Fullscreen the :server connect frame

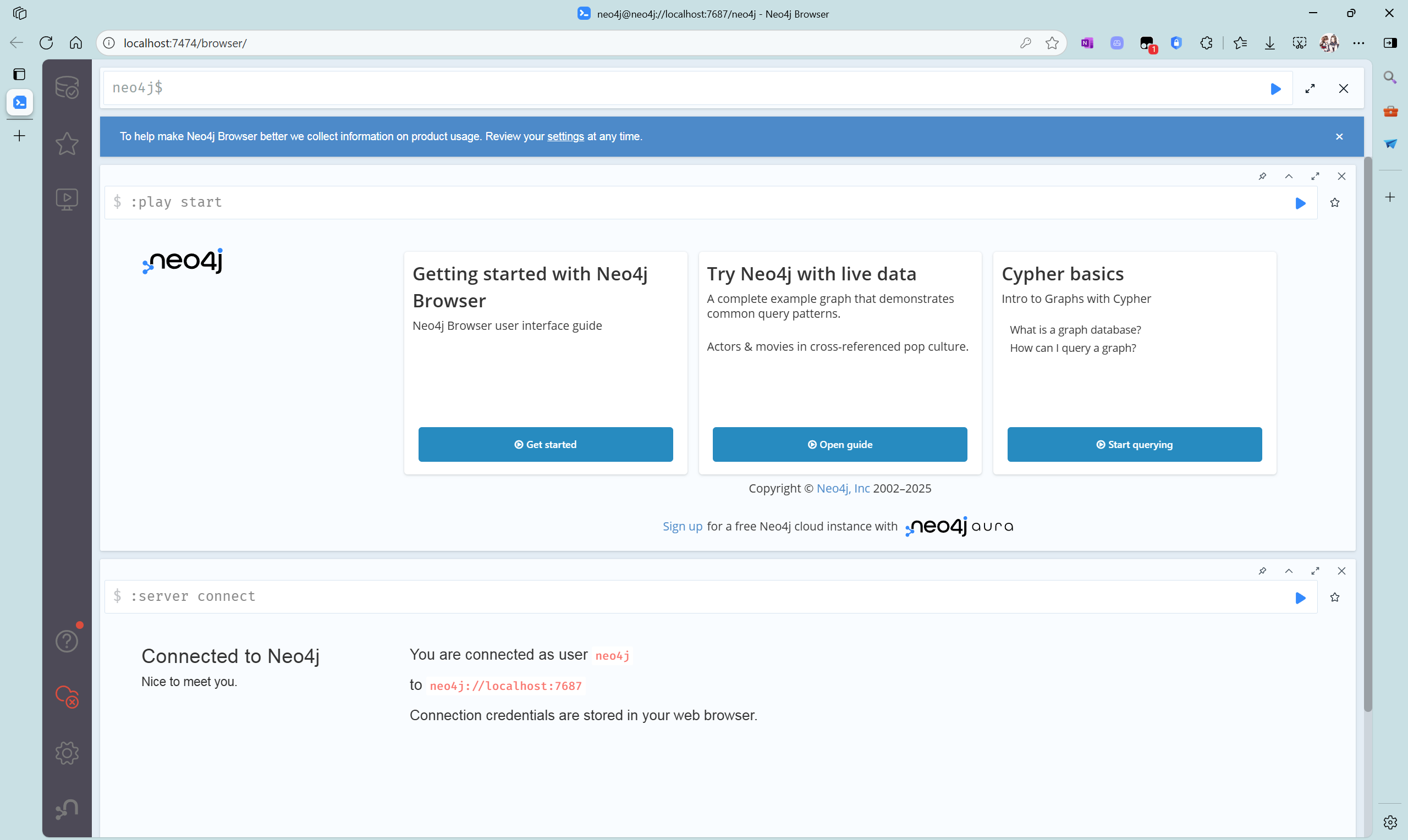(1315, 571)
